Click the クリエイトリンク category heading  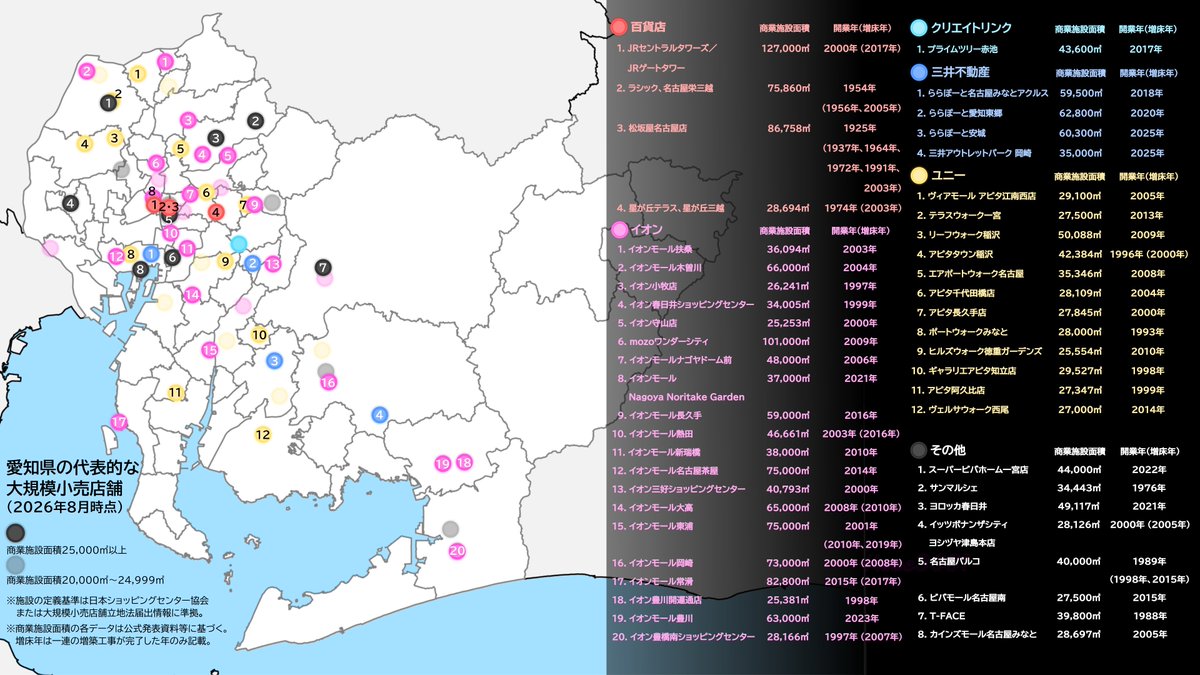[971, 28]
